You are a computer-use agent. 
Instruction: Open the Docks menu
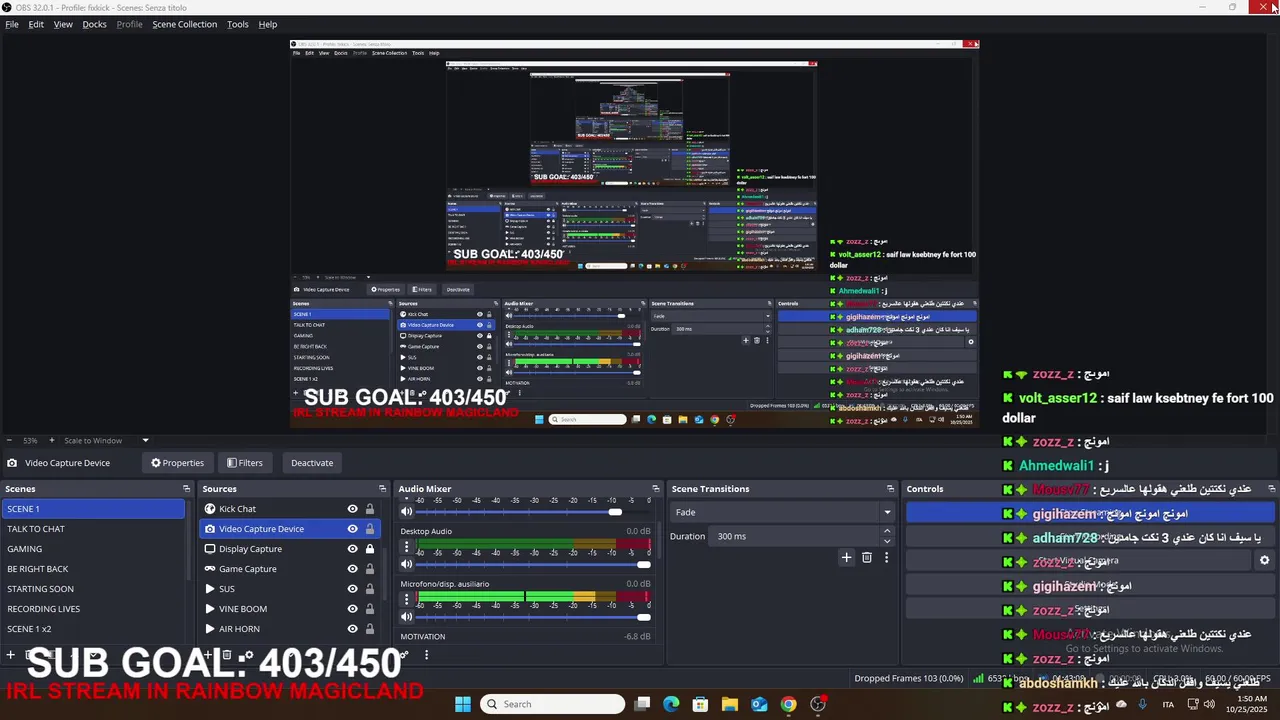[x=94, y=24]
